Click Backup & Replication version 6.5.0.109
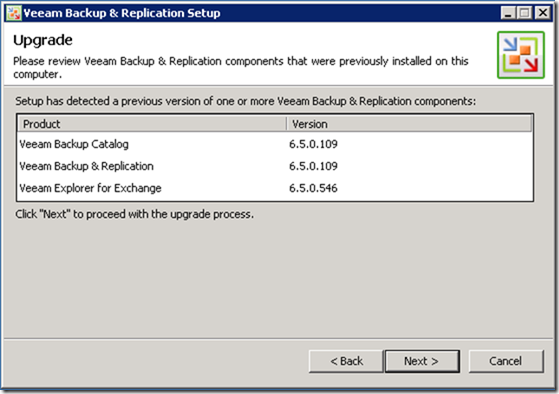The height and width of the screenshot is (394, 559). click(x=313, y=166)
